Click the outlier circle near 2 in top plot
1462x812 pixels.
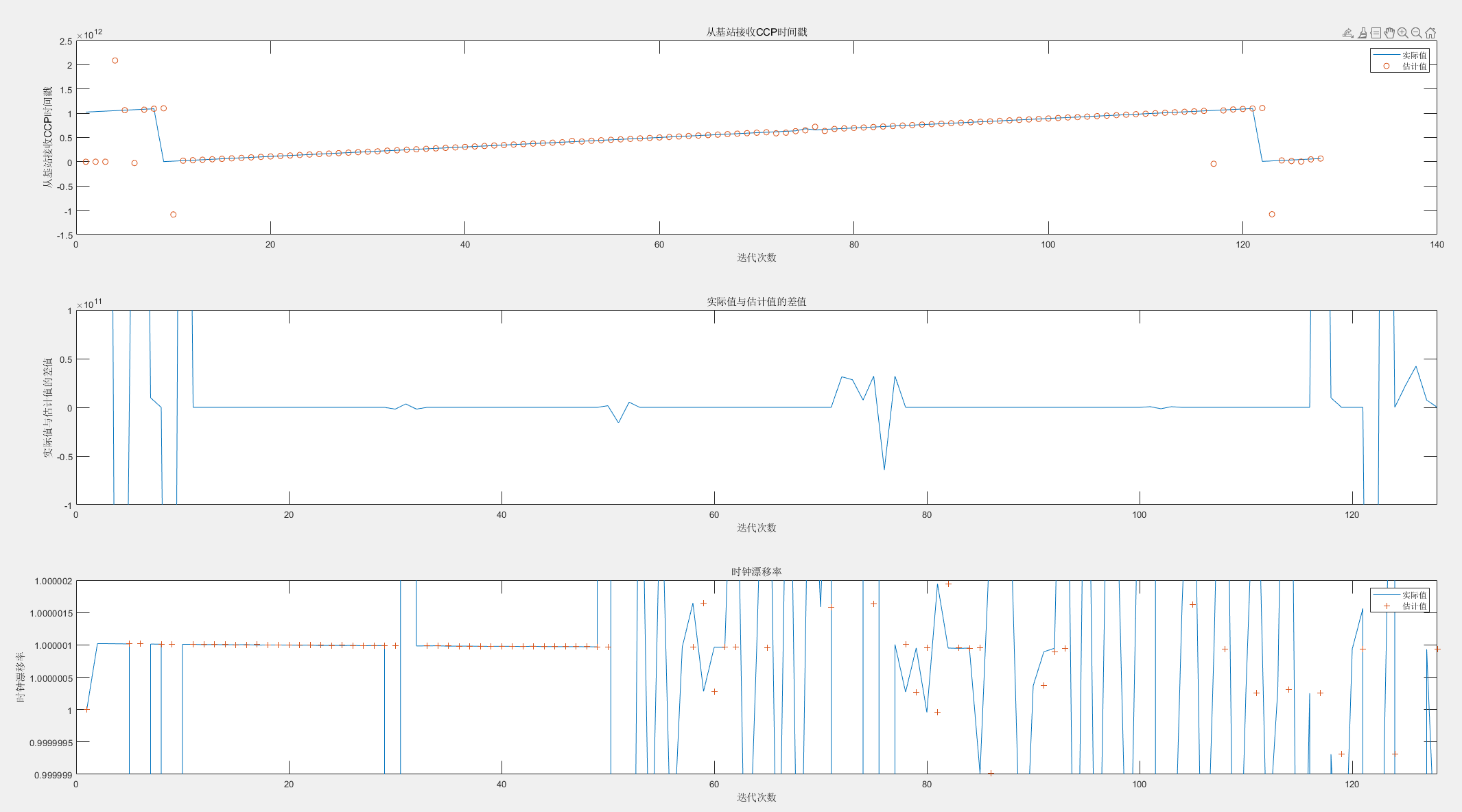coord(115,61)
